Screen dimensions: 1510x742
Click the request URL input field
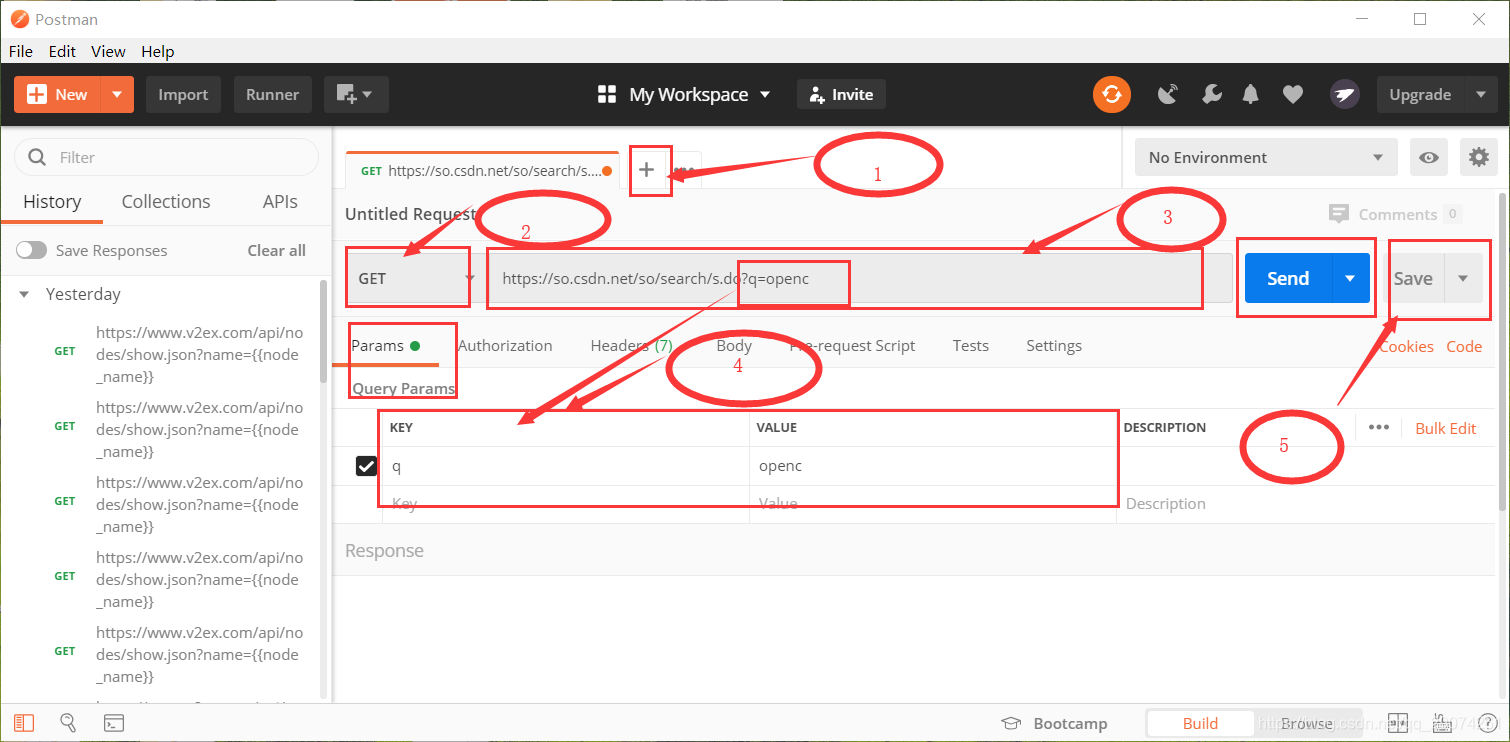click(x=860, y=279)
